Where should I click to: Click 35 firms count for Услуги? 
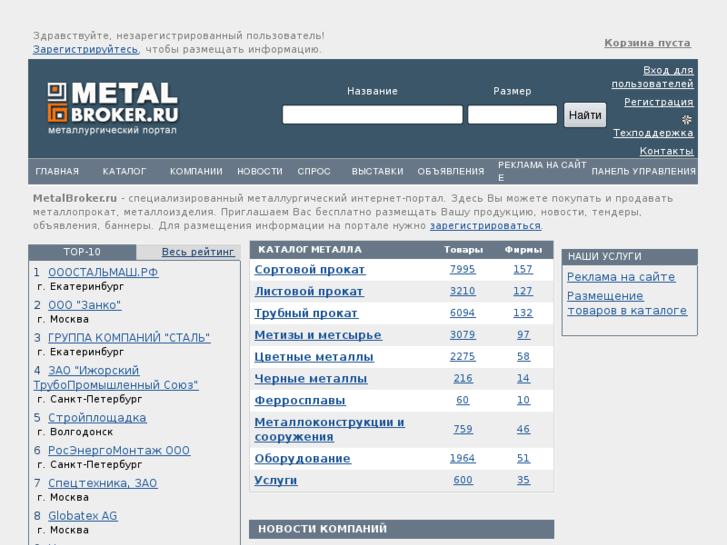pyautogui.click(x=523, y=480)
